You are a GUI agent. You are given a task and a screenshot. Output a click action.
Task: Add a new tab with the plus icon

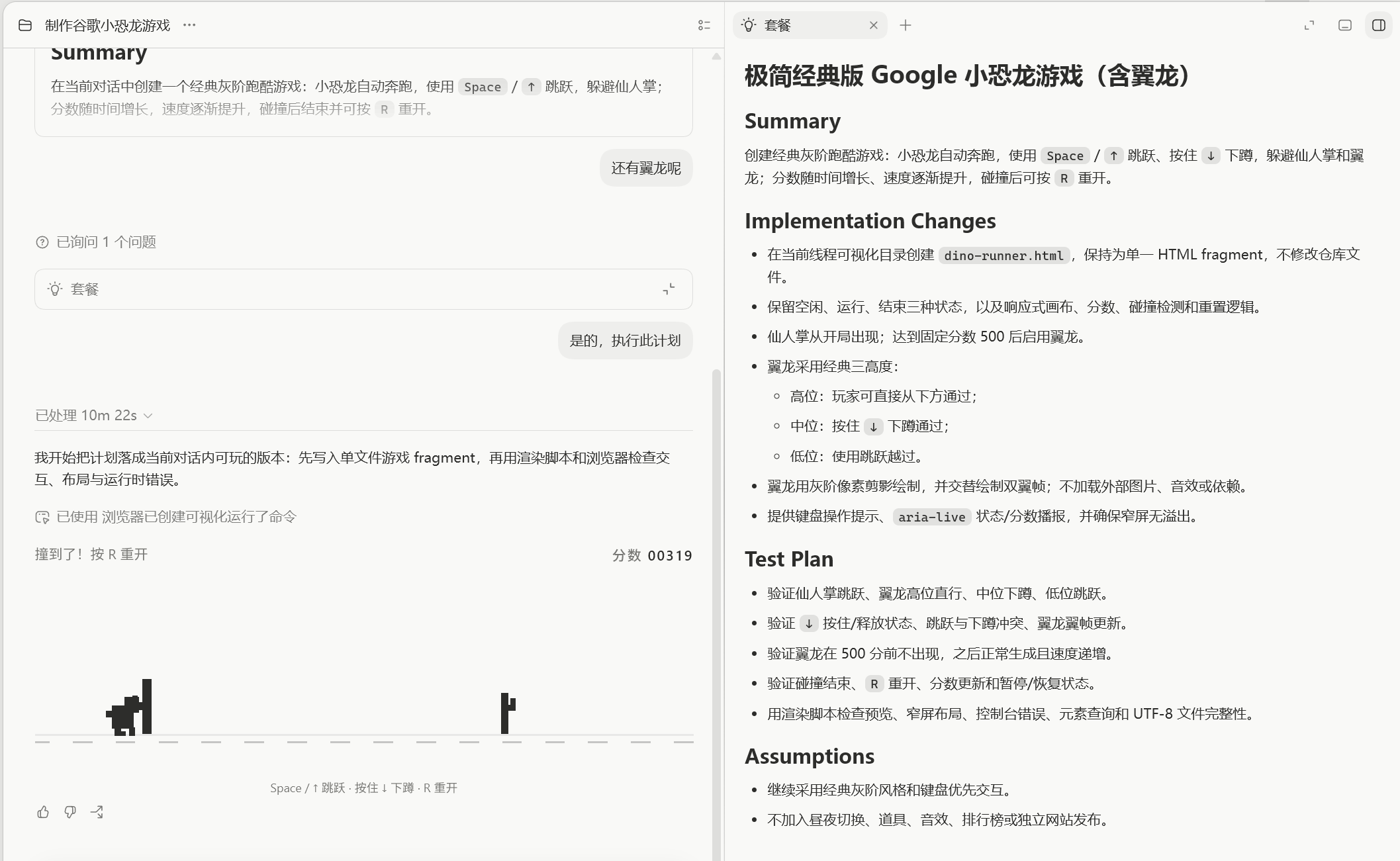click(x=906, y=25)
